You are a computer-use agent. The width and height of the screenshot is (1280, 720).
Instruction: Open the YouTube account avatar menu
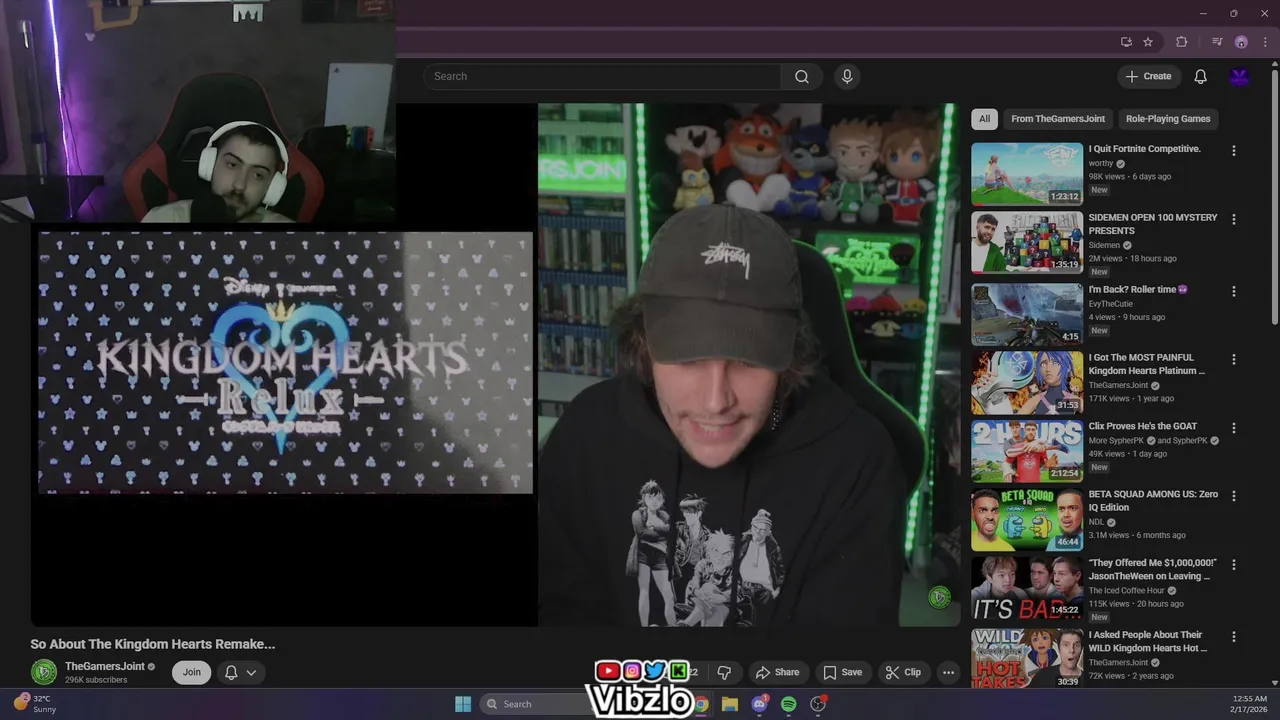point(1240,76)
